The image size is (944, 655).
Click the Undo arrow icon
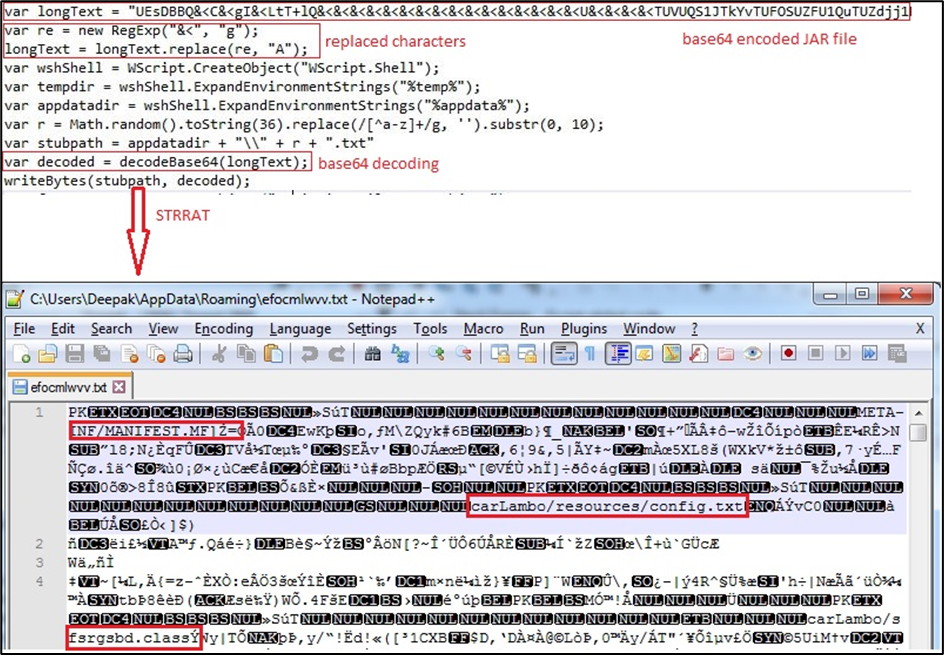(309, 353)
